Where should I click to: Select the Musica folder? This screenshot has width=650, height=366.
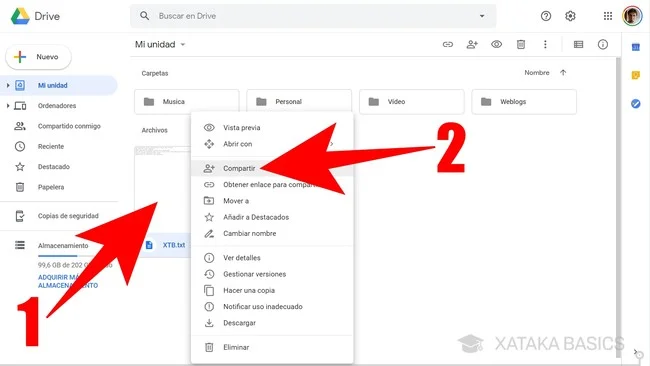pos(187,102)
